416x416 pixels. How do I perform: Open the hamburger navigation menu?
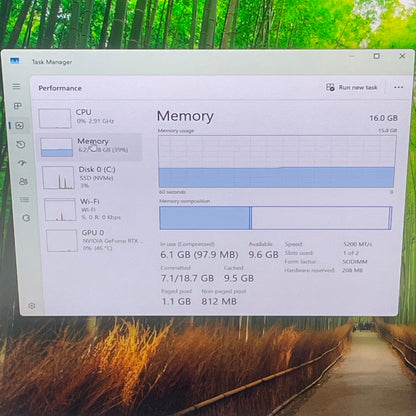point(16,87)
